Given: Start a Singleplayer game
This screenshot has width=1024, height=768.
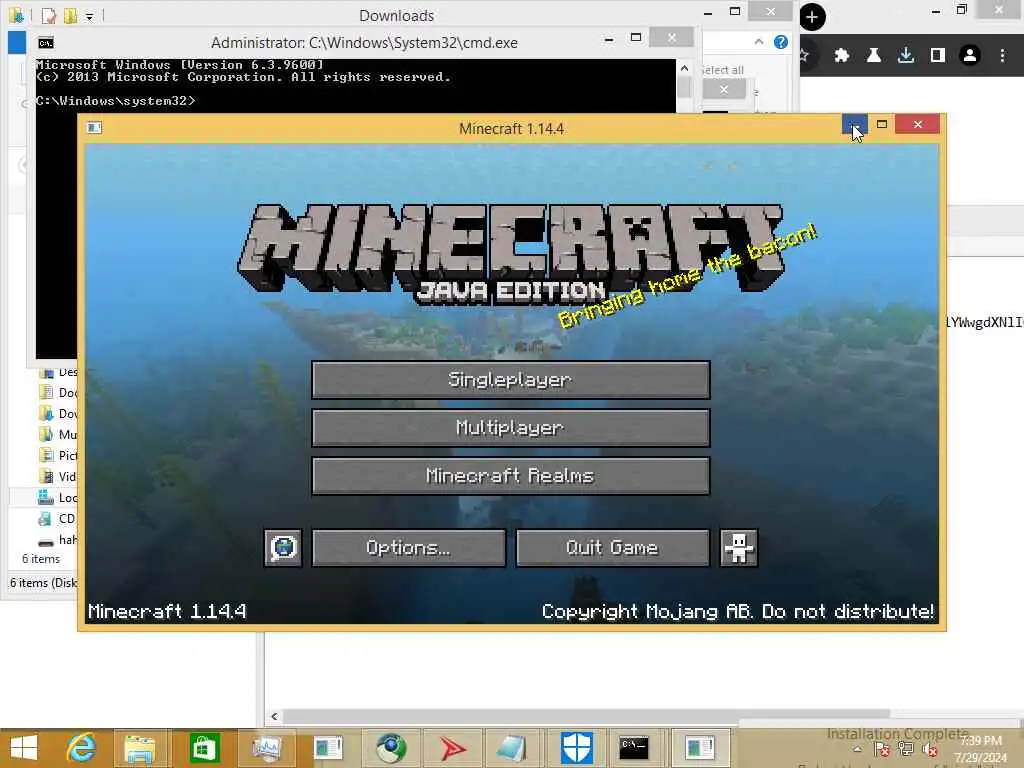Looking at the screenshot, I should (511, 379).
